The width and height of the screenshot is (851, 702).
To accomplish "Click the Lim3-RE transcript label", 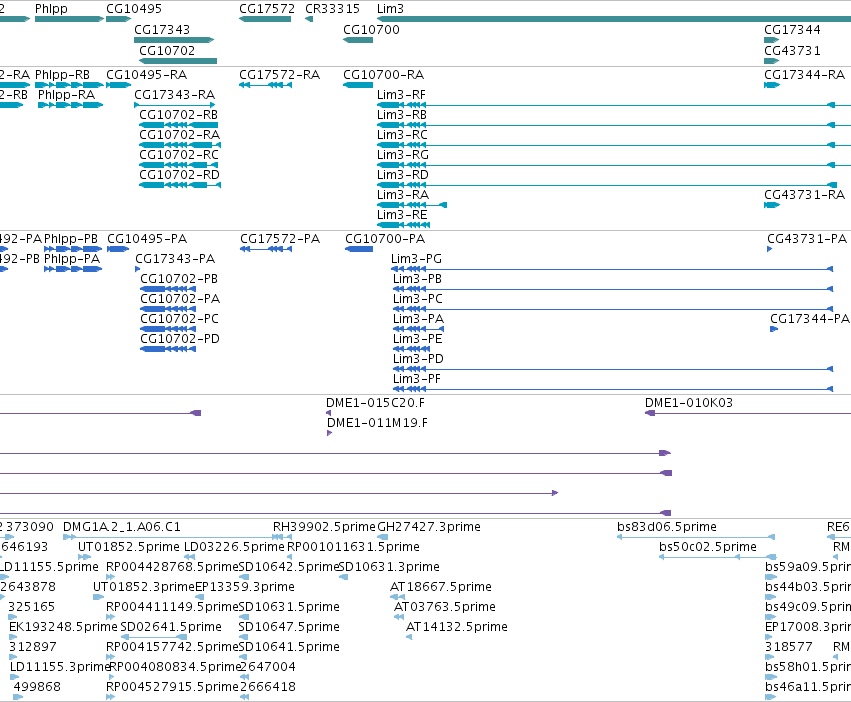I will [x=402, y=215].
